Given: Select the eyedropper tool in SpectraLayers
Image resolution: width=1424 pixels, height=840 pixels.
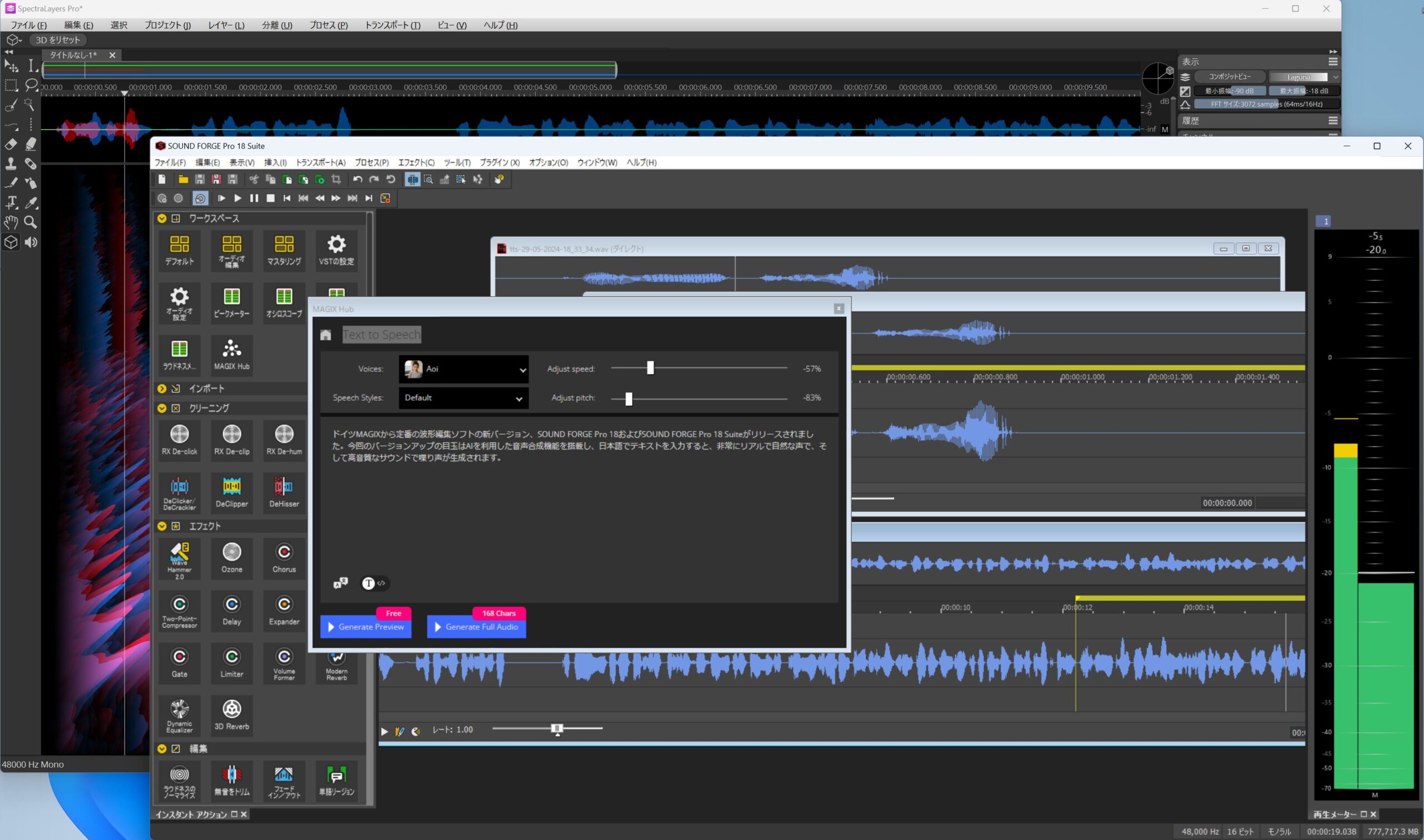Looking at the screenshot, I should [31, 203].
